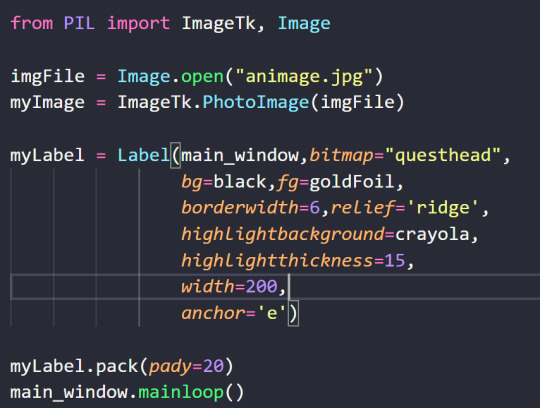The height and width of the screenshot is (408, 540).
Task: Click the mainloop method call
Action: pos(181,393)
